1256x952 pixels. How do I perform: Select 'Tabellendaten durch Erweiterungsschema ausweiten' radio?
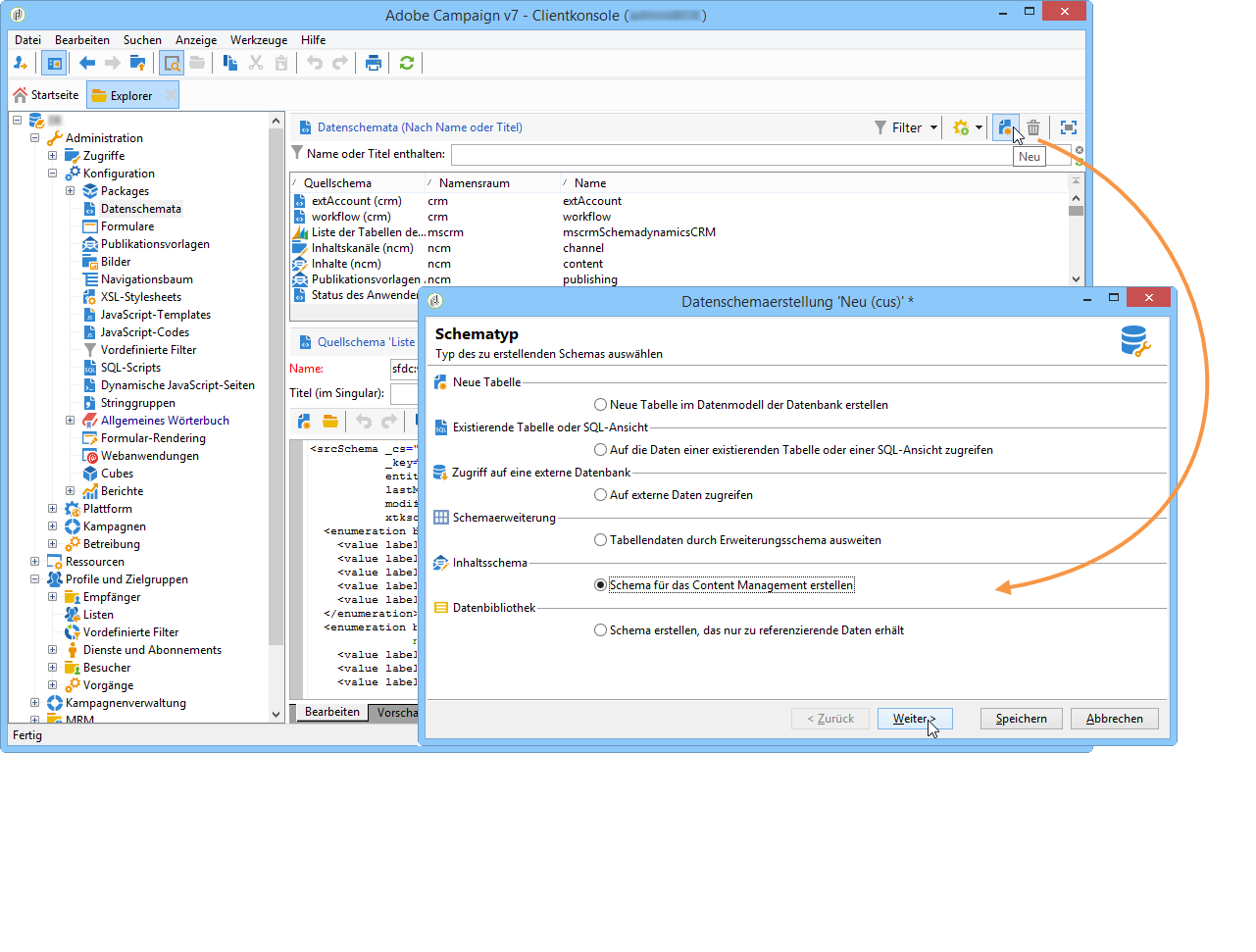coord(600,540)
